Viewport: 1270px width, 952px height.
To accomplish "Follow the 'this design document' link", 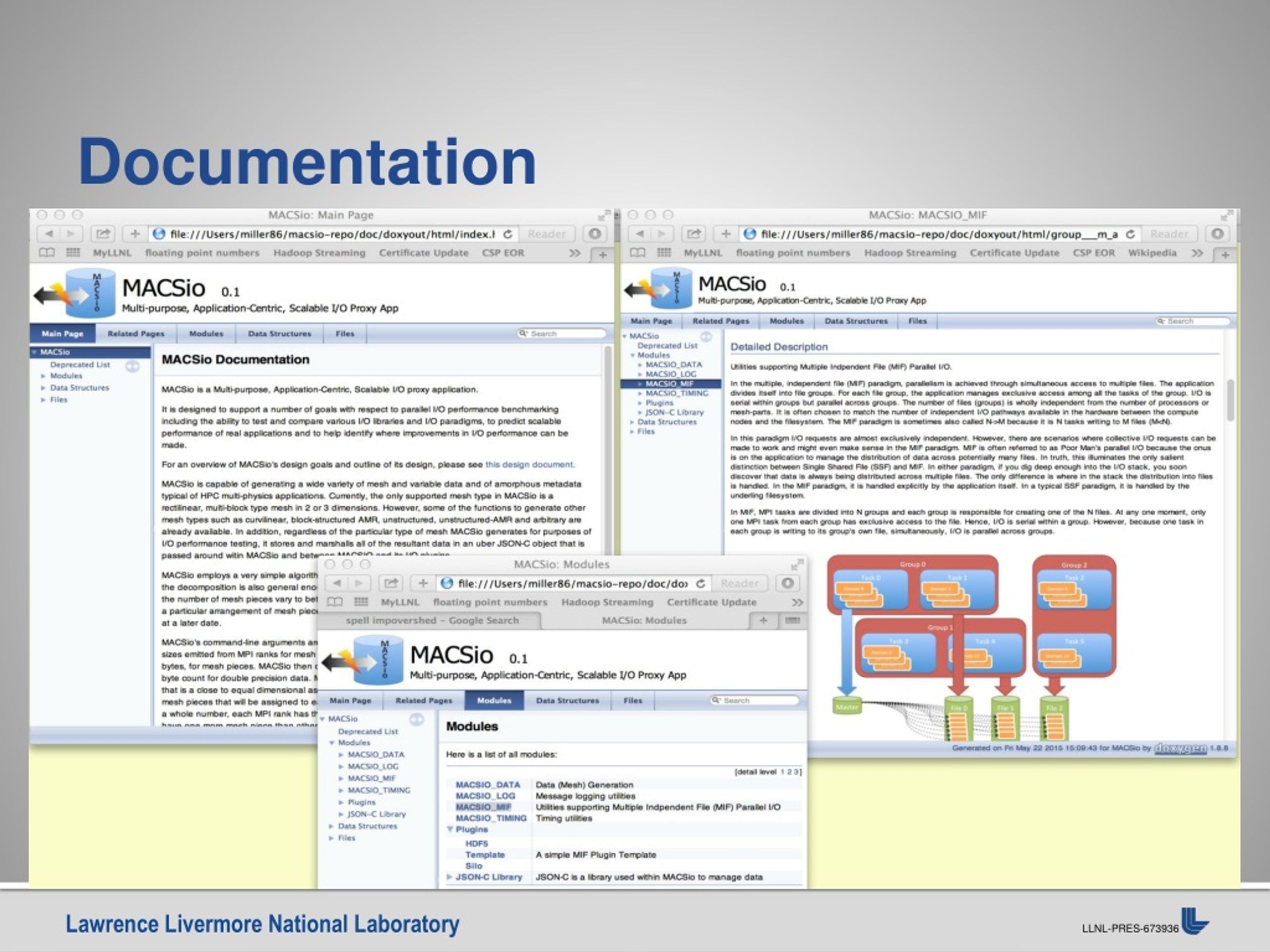I will coord(529,465).
